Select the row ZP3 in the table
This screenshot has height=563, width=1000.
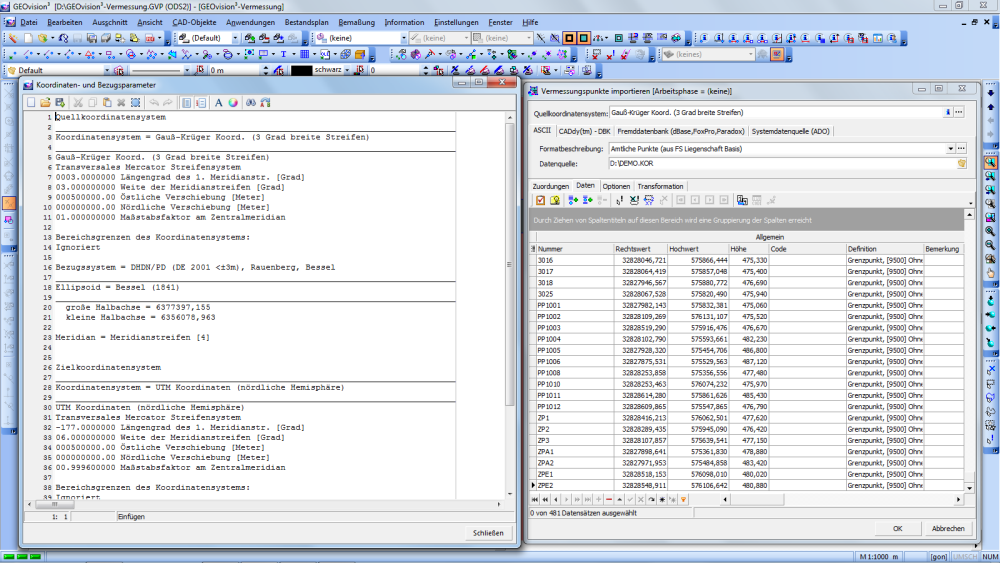pos(746,441)
